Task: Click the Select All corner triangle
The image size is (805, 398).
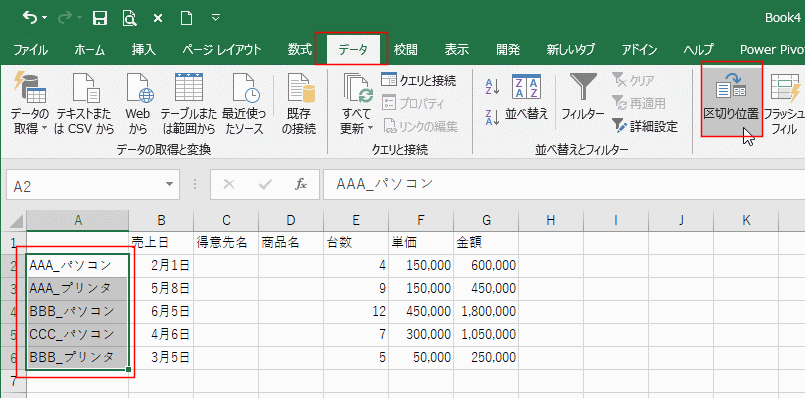Action: 16,221
